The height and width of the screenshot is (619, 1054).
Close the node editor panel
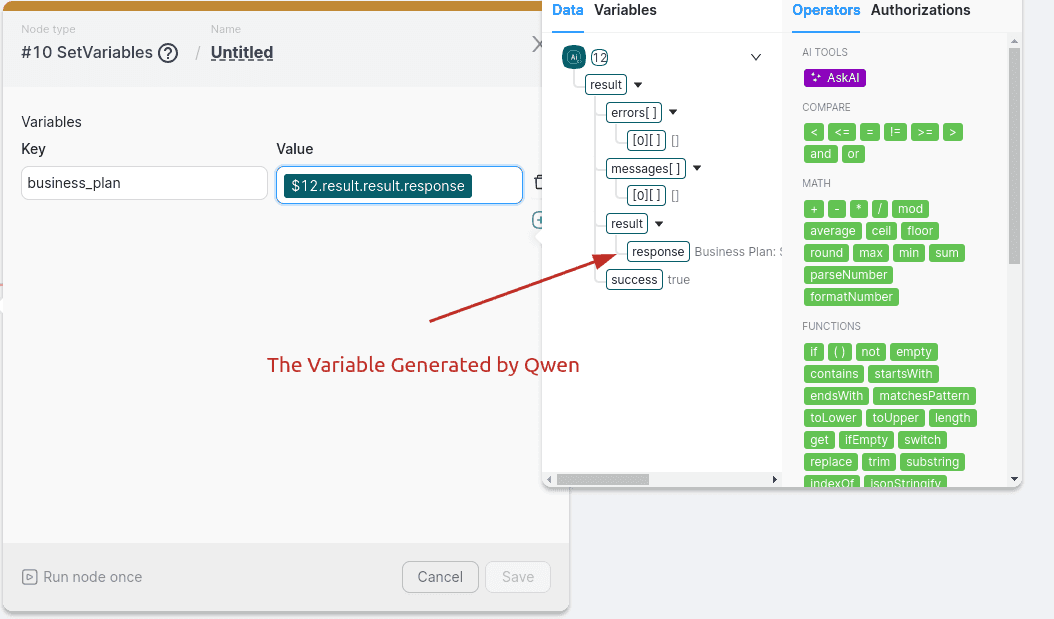pos(539,44)
